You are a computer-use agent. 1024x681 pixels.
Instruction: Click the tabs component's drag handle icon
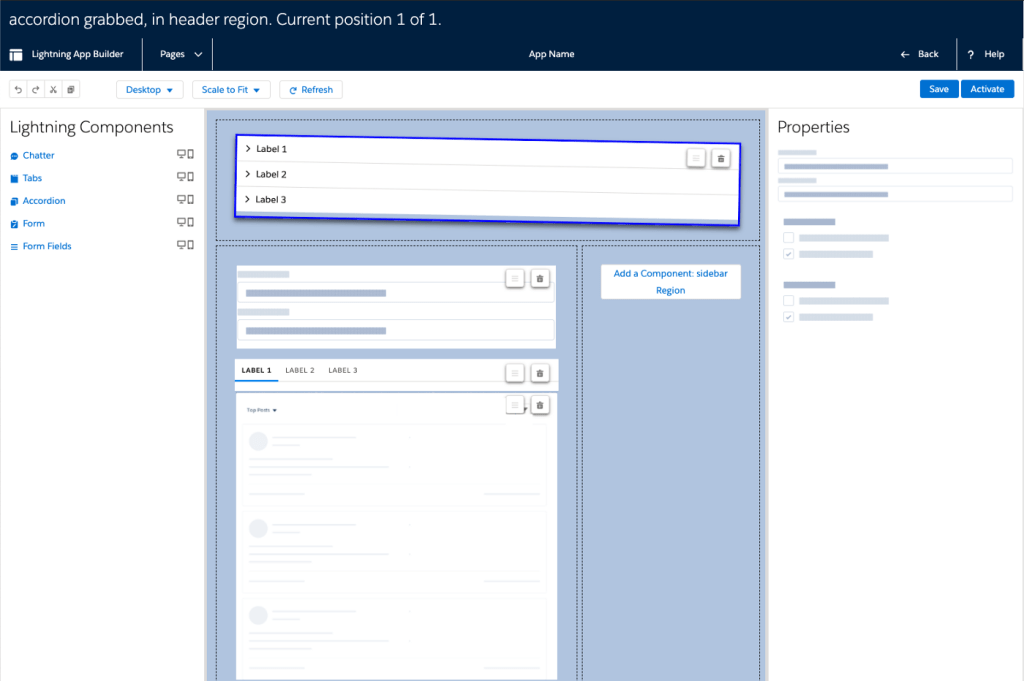coord(515,373)
